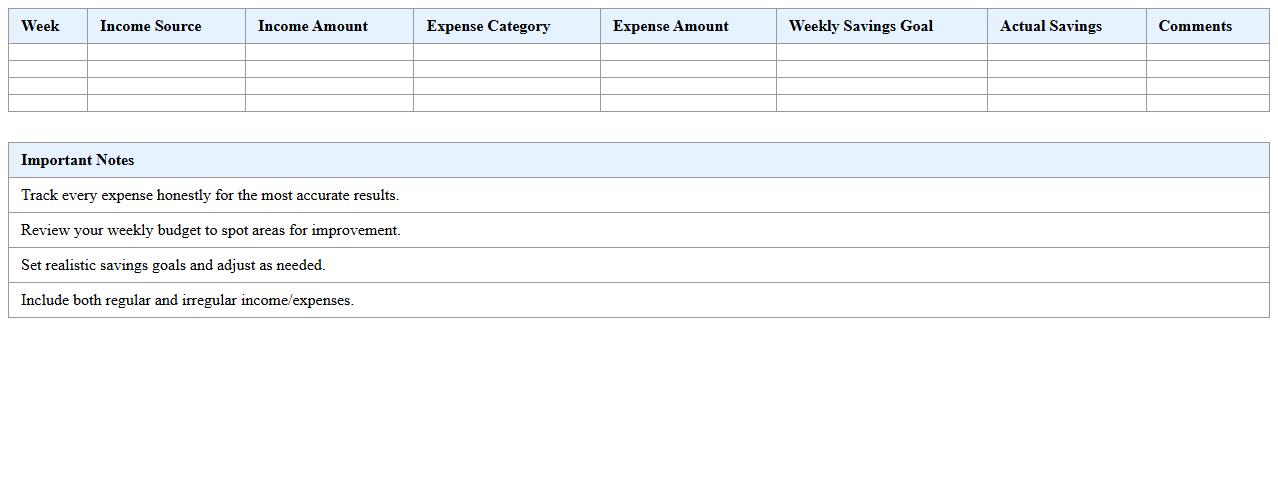Click the last empty cell under Weekly Savings Goal
This screenshot has width=1278, height=501.
tap(881, 103)
